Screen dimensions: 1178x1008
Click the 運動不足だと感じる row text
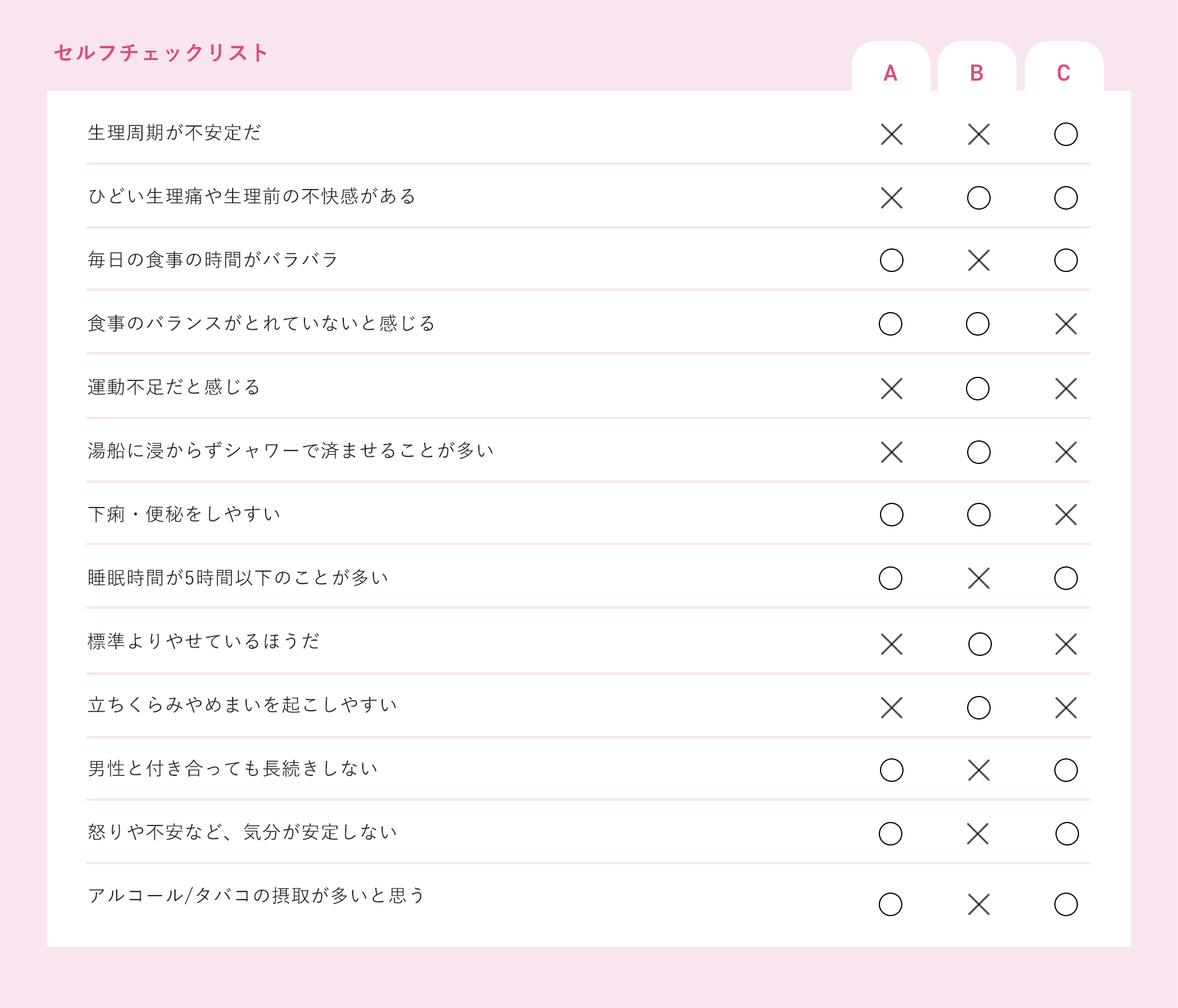174,387
